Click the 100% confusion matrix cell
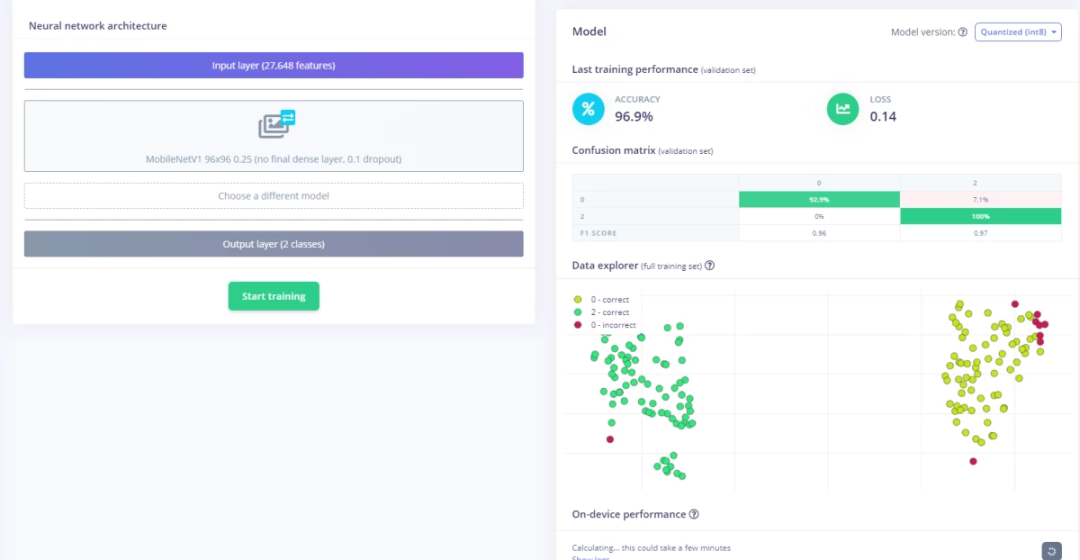 (x=980, y=216)
